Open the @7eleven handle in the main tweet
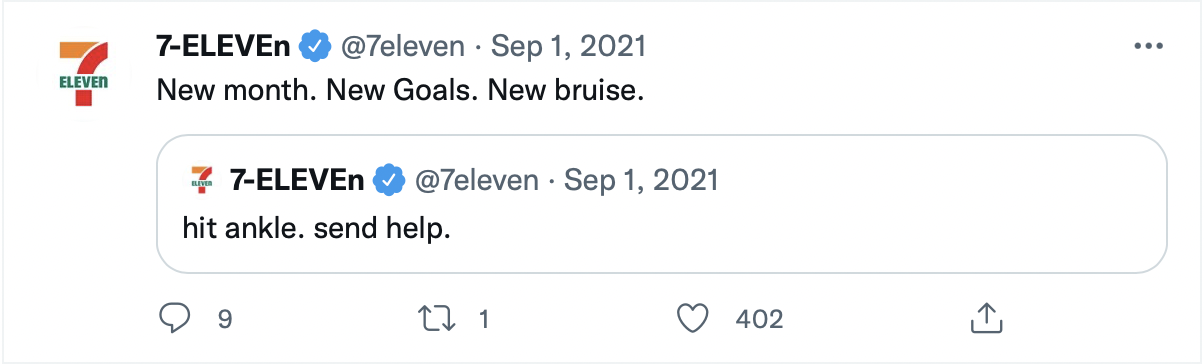 click(x=404, y=47)
